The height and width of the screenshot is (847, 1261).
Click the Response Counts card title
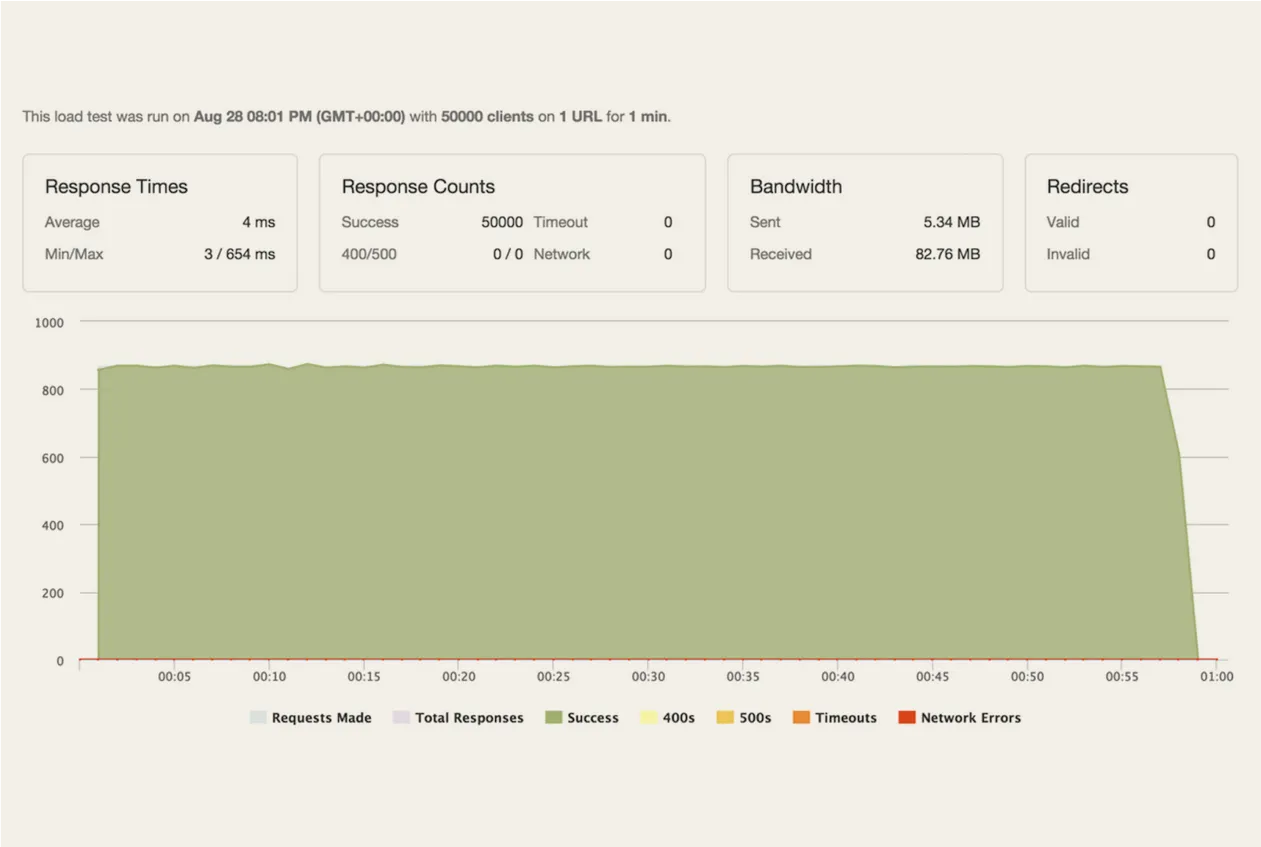click(x=418, y=187)
